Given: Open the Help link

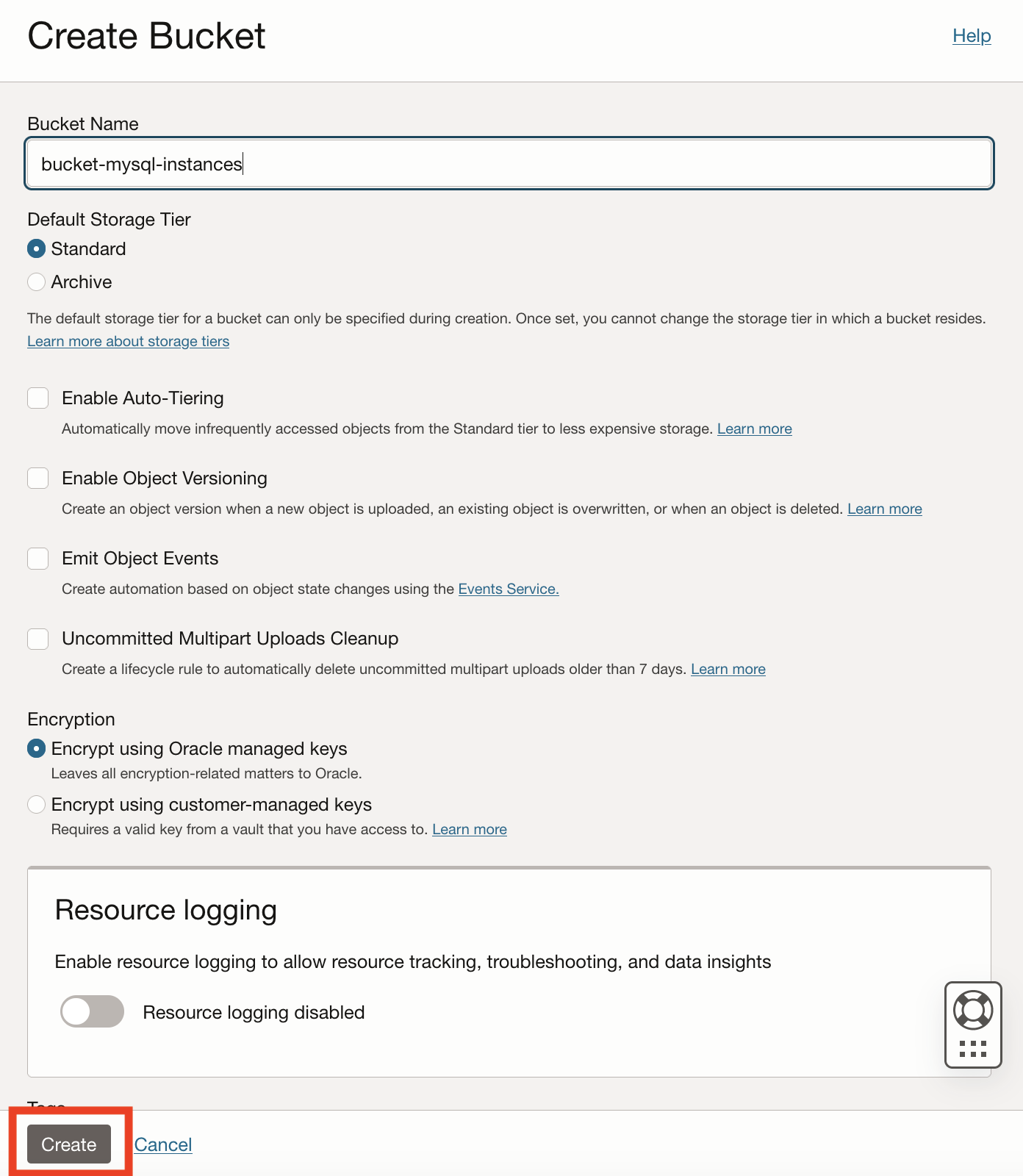Looking at the screenshot, I should 972,36.
